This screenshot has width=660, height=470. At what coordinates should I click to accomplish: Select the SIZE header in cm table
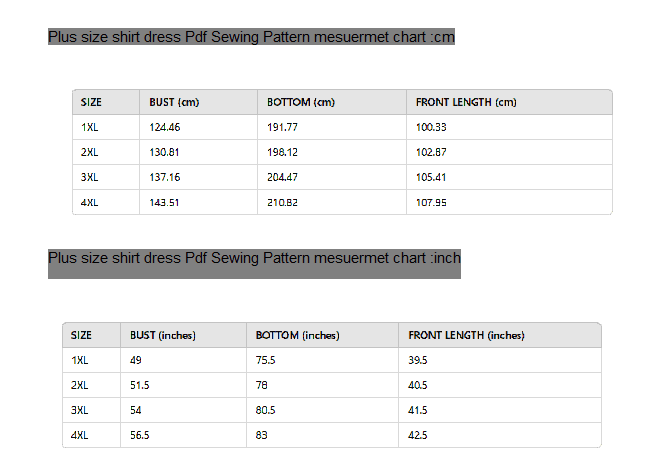click(x=91, y=102)
